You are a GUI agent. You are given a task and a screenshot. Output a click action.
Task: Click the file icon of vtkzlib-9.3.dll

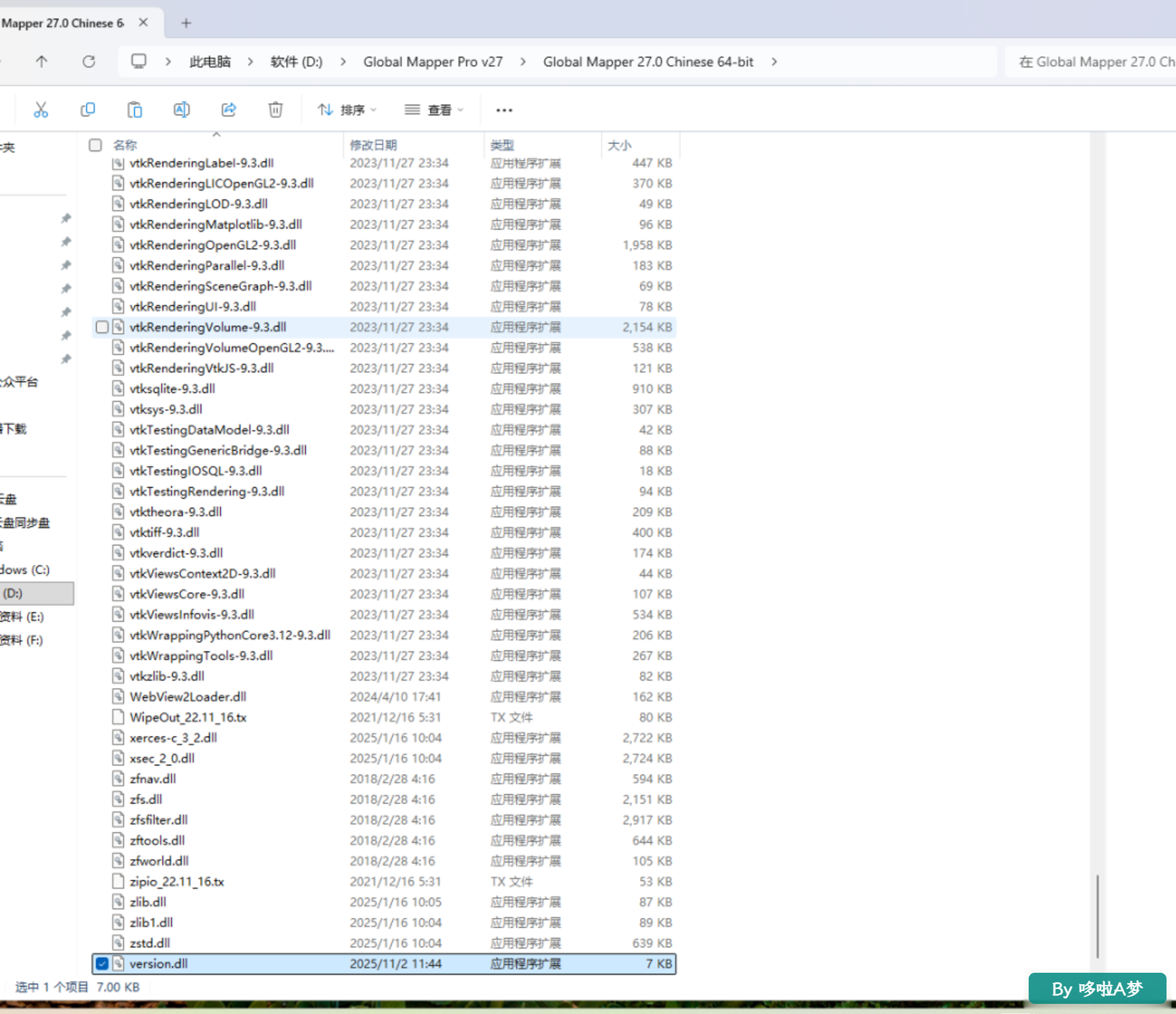click(118, 676)
